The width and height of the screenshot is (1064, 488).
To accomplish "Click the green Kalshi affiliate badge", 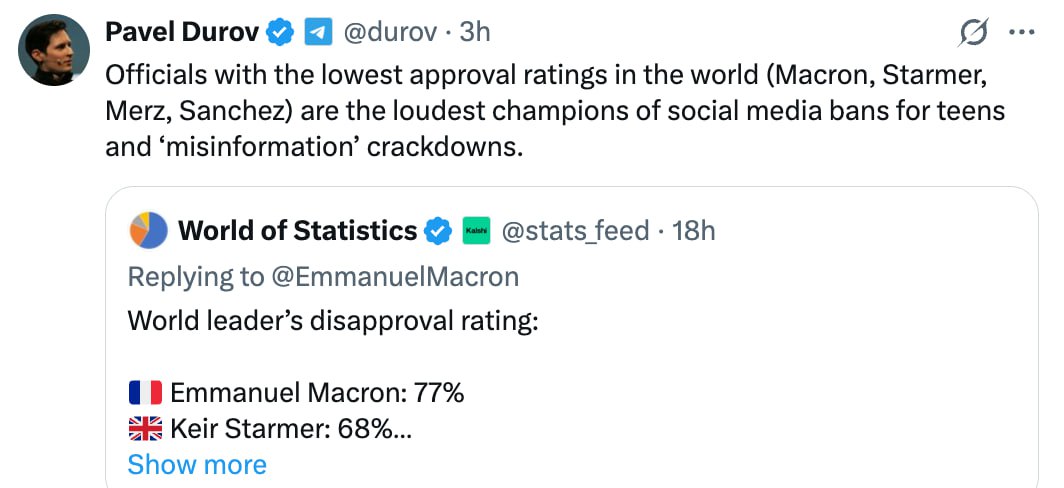I will (x=475, y=231).
